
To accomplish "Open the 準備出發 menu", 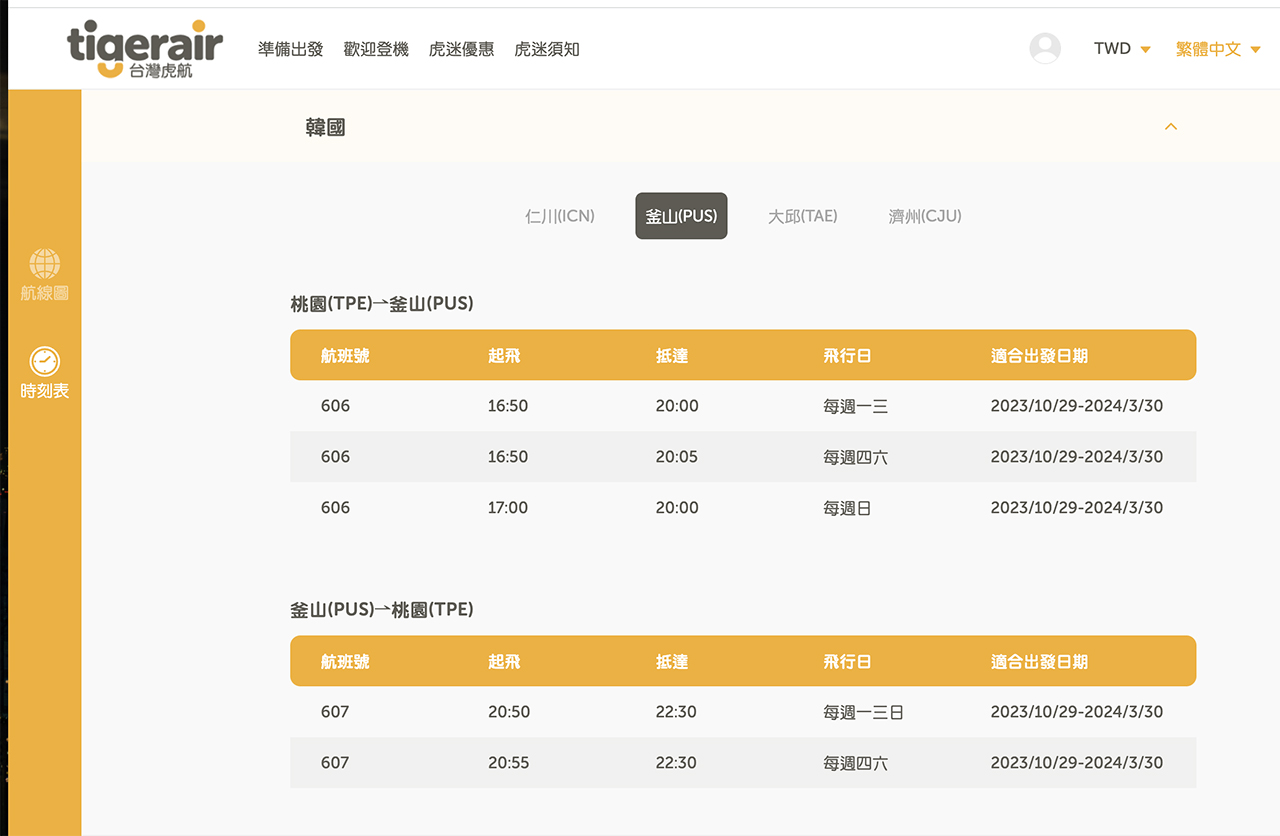I will (x=290, y=48).
